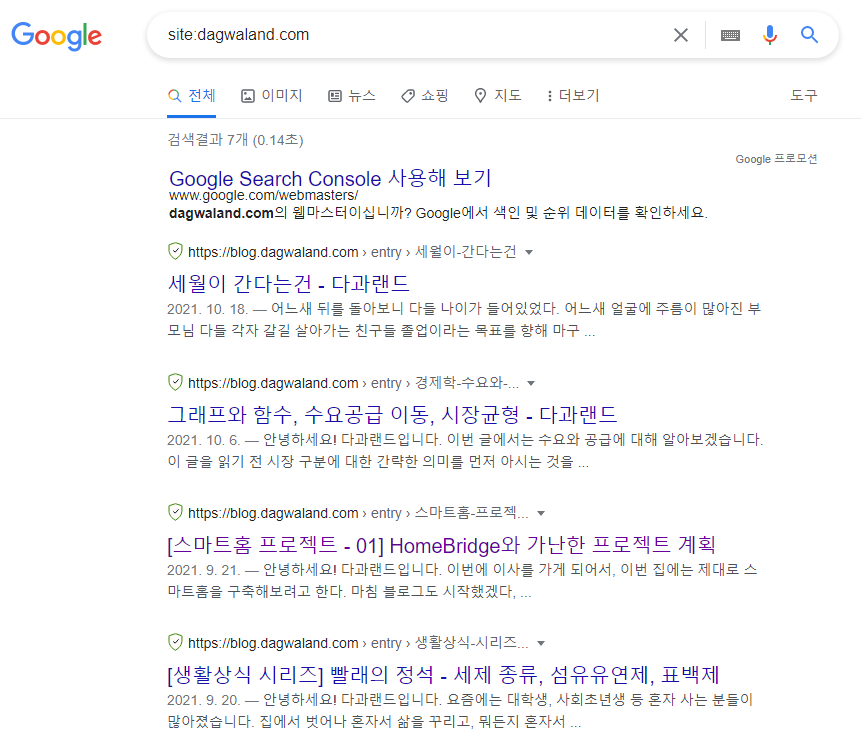Click the Google logo
Image resolution: width=861 pixels, height=754 pixels.
[57, 36]
